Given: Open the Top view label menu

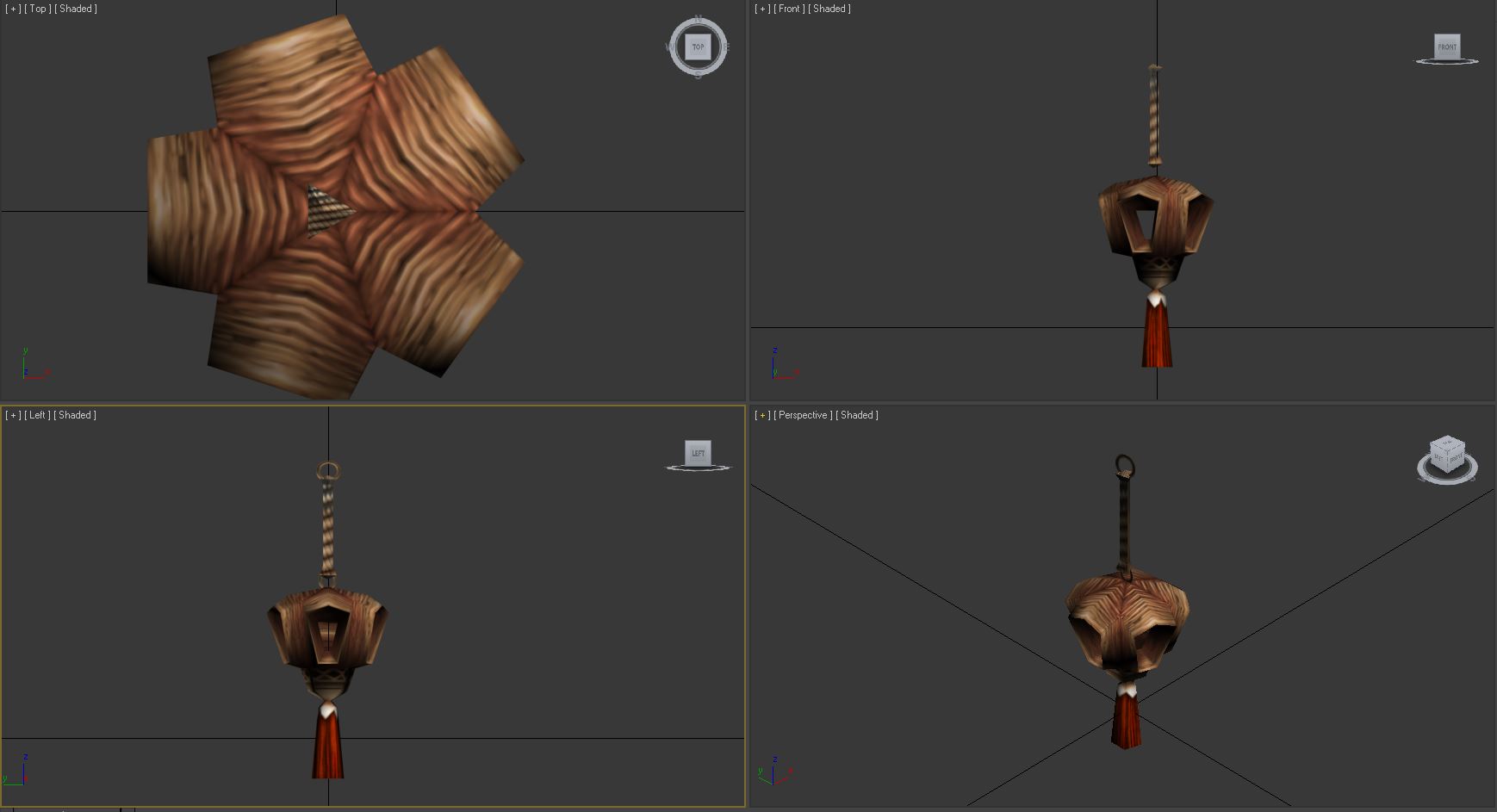Looking at the screenshot, I should [x=38, y=9].
